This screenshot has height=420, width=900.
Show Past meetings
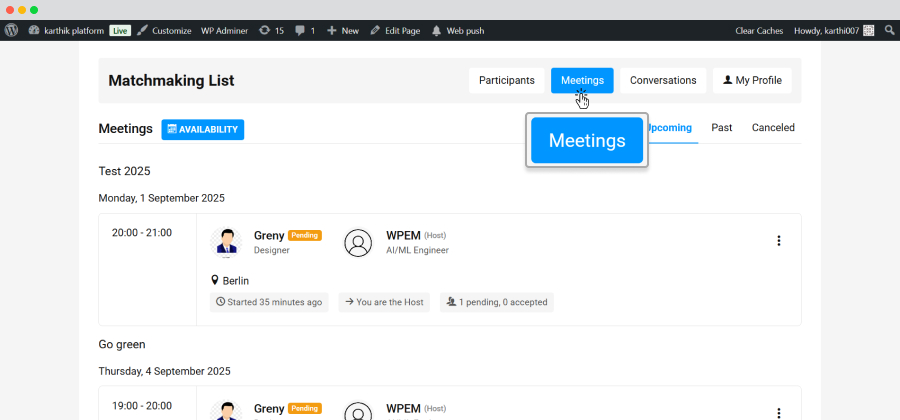click(x=721, y=127)
